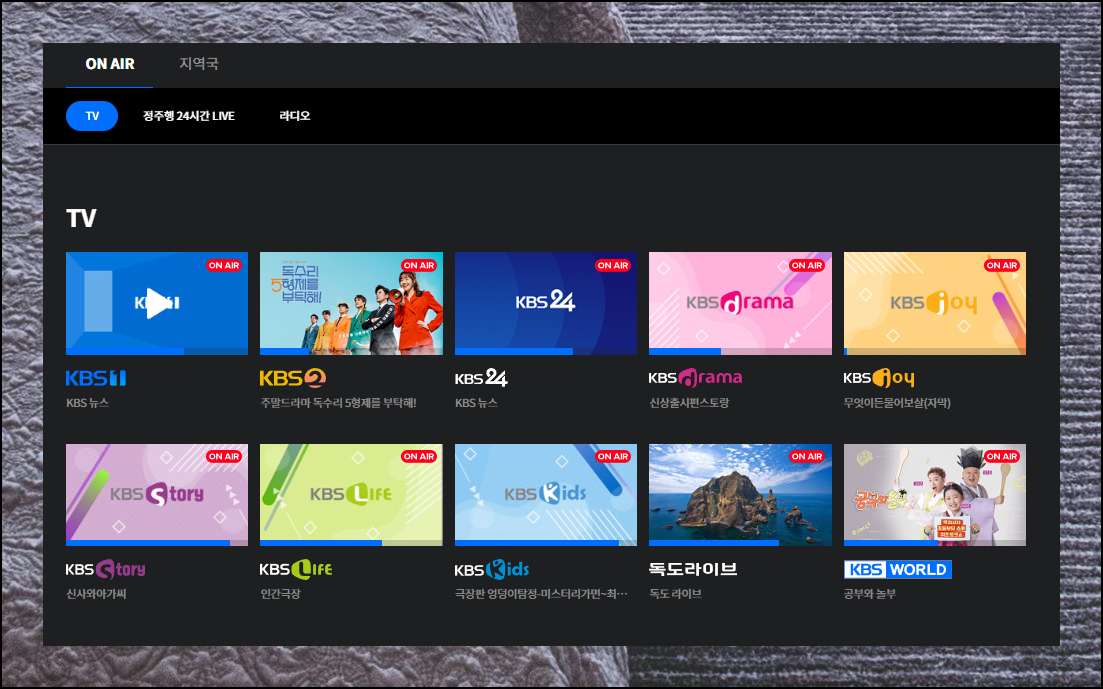This screenshot has width=1103, height=689.
Task: Select the TV filter pill
Action: (x=92, y=116)
